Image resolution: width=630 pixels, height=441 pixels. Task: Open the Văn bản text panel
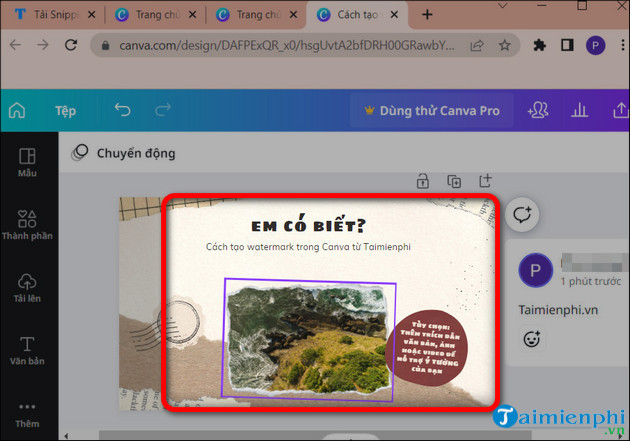27,351
